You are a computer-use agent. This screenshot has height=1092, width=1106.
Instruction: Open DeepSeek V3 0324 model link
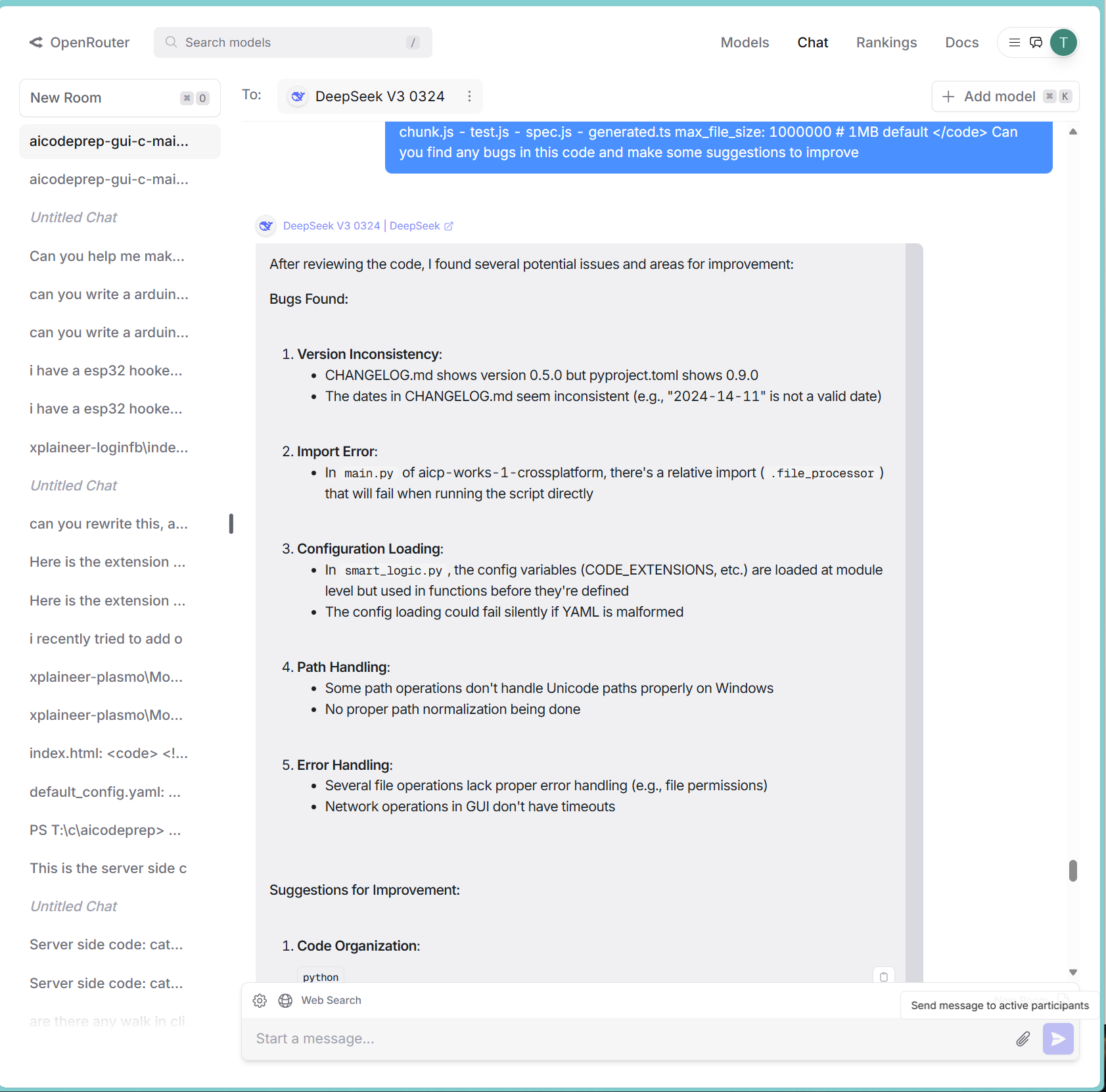331,226
